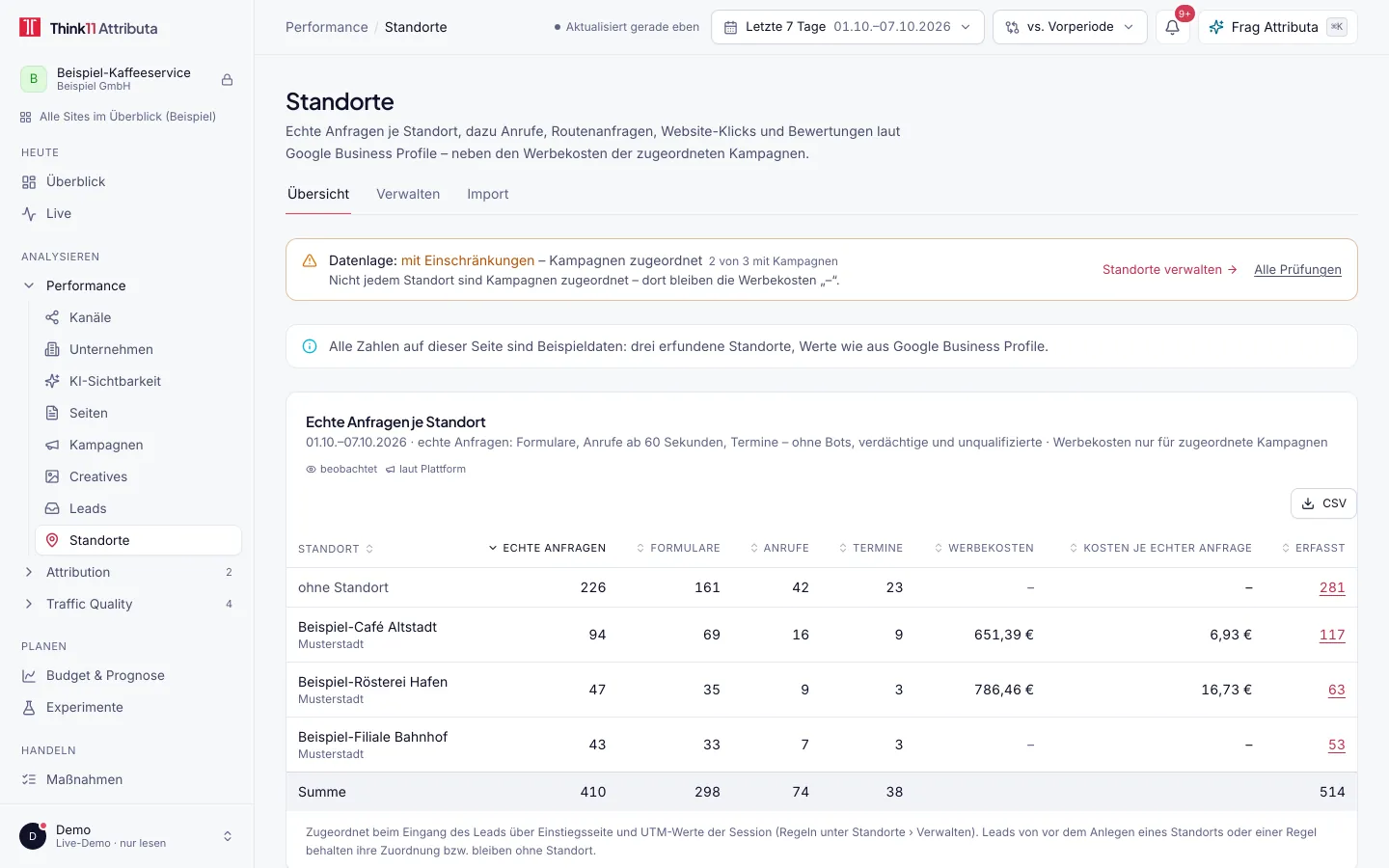Click the Live pulse icon in the sidebar
The height and width of the screenshot is (868, 1389).
[29, 213]
